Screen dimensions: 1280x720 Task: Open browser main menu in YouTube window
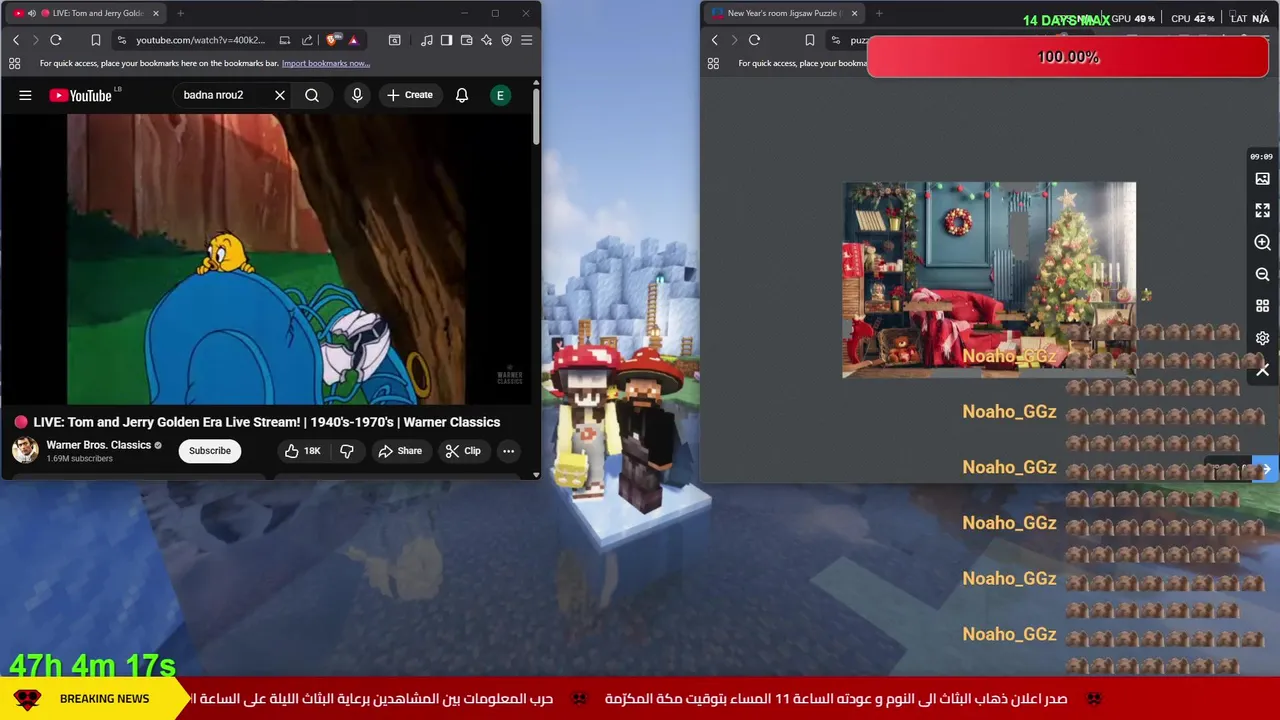click(x=527, y=40)
